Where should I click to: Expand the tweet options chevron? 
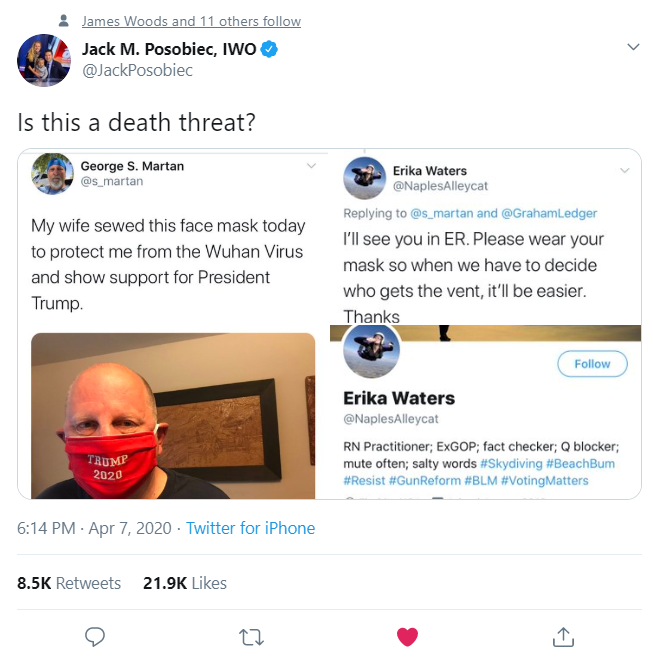(633, 47)
